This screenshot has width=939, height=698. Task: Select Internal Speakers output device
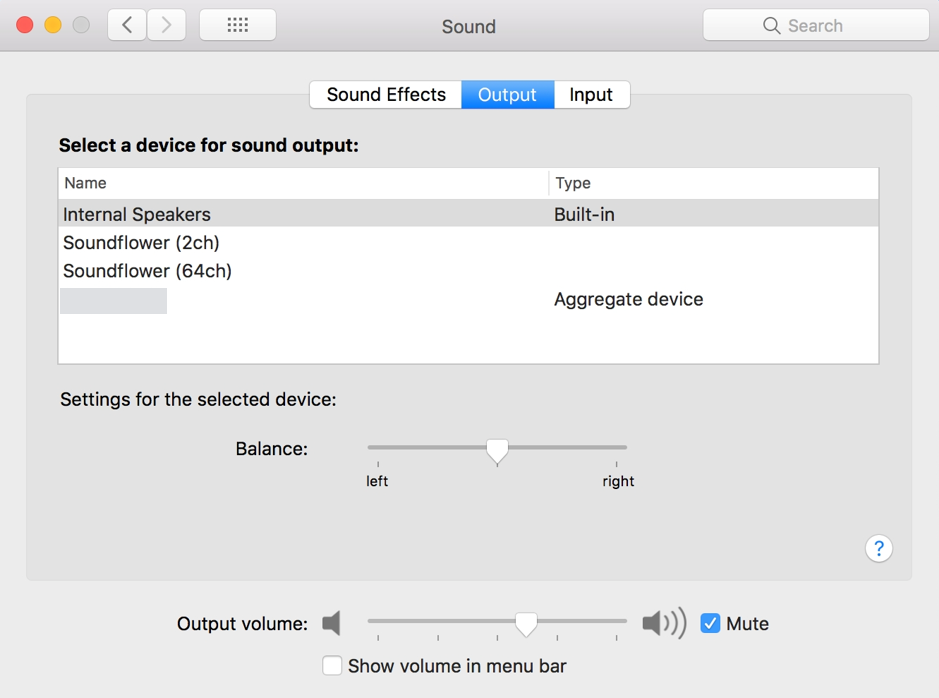(x=137, y=214)
